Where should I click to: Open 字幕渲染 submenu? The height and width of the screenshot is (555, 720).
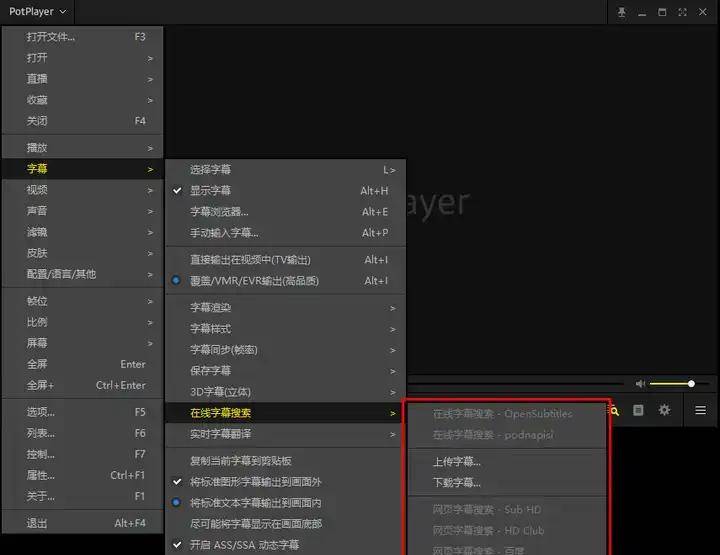pyautogui.click(x=285, y=308)
